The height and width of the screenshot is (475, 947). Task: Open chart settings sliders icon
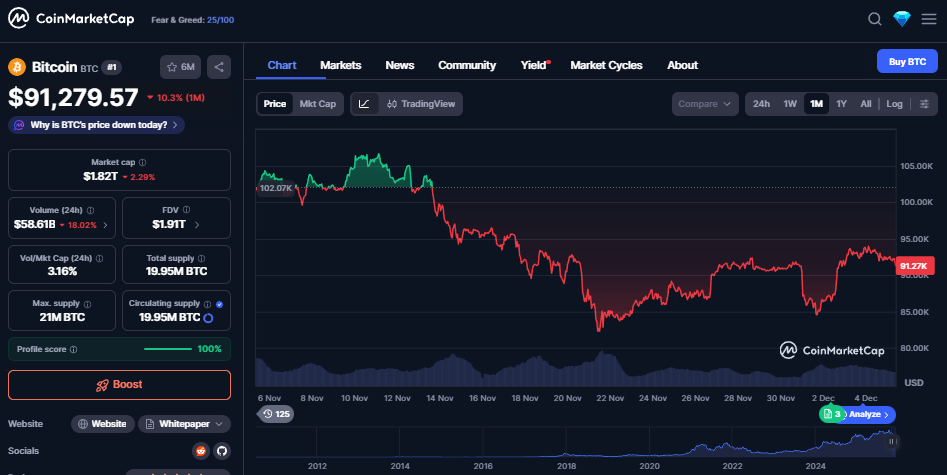pos(924,104)
